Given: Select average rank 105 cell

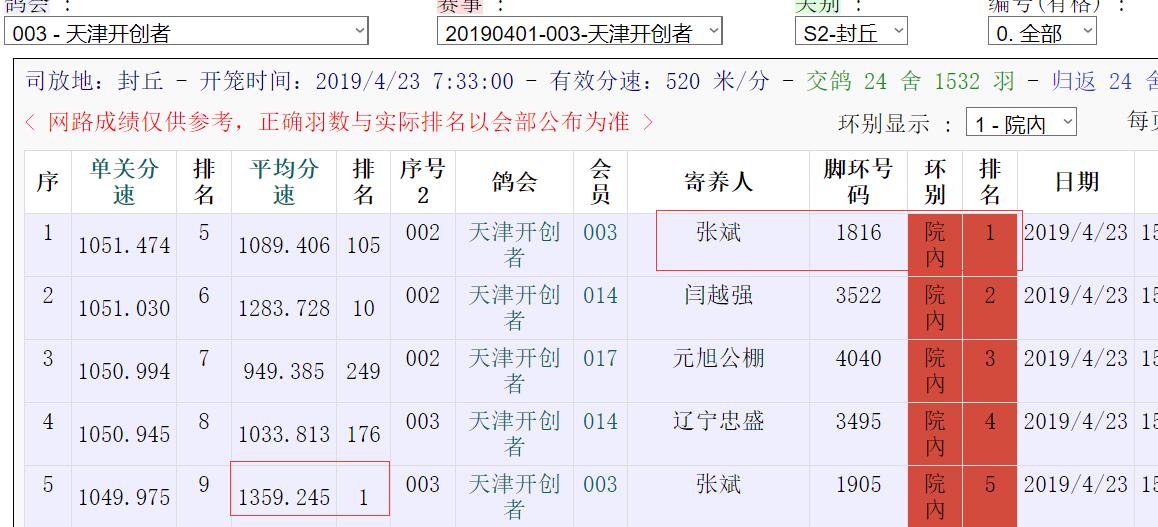Looking at the screenshot, I should [363, 246].
